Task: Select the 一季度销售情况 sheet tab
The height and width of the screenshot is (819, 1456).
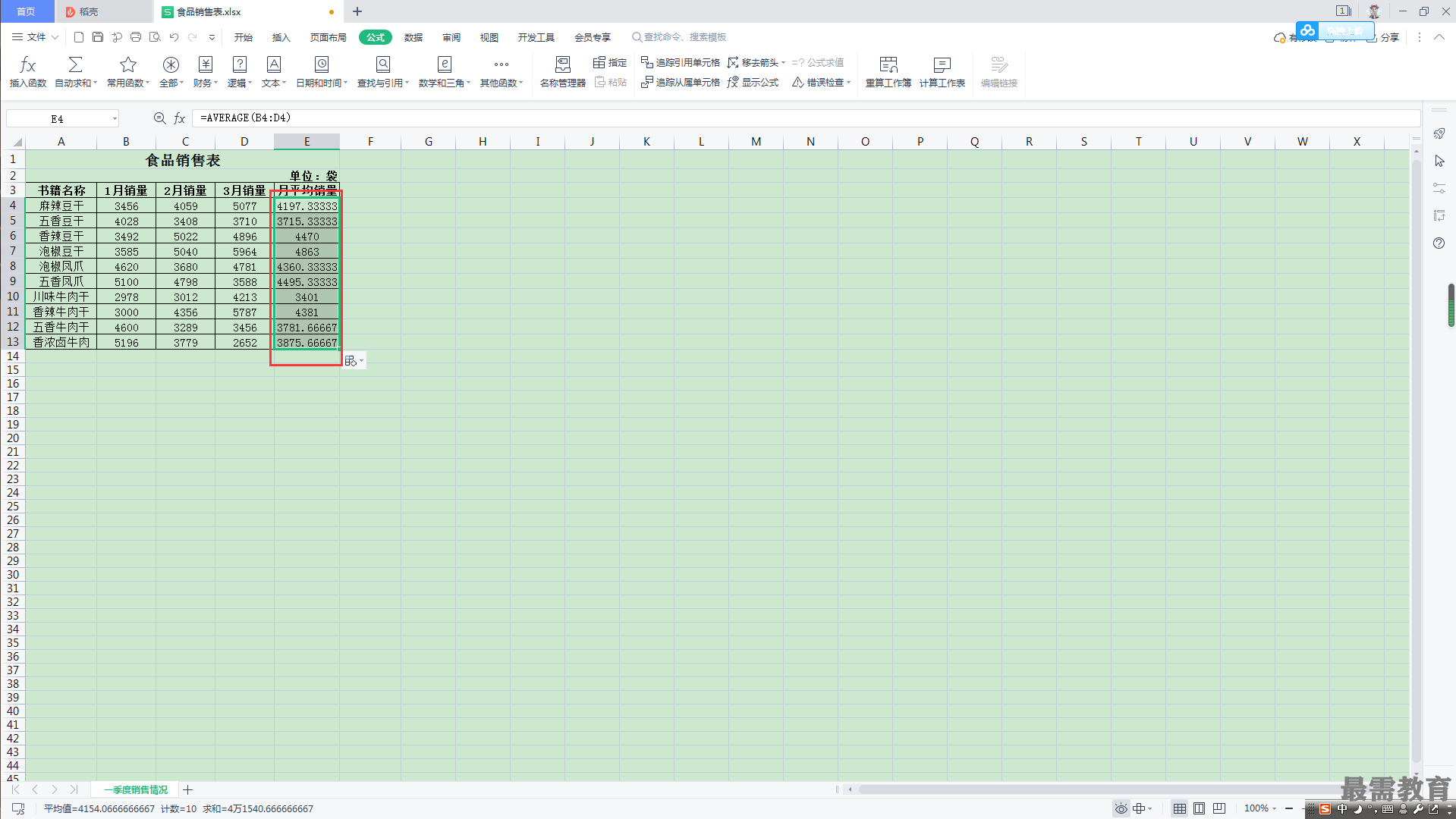Action: coord(135,789)
